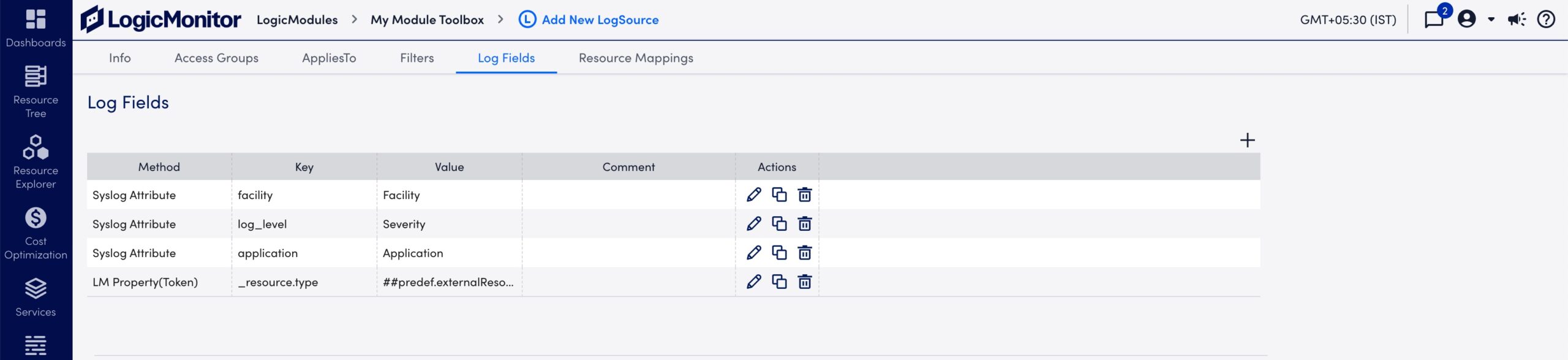Click the Facility value cell
The image size is (1568, 360).
click(449, 195)
